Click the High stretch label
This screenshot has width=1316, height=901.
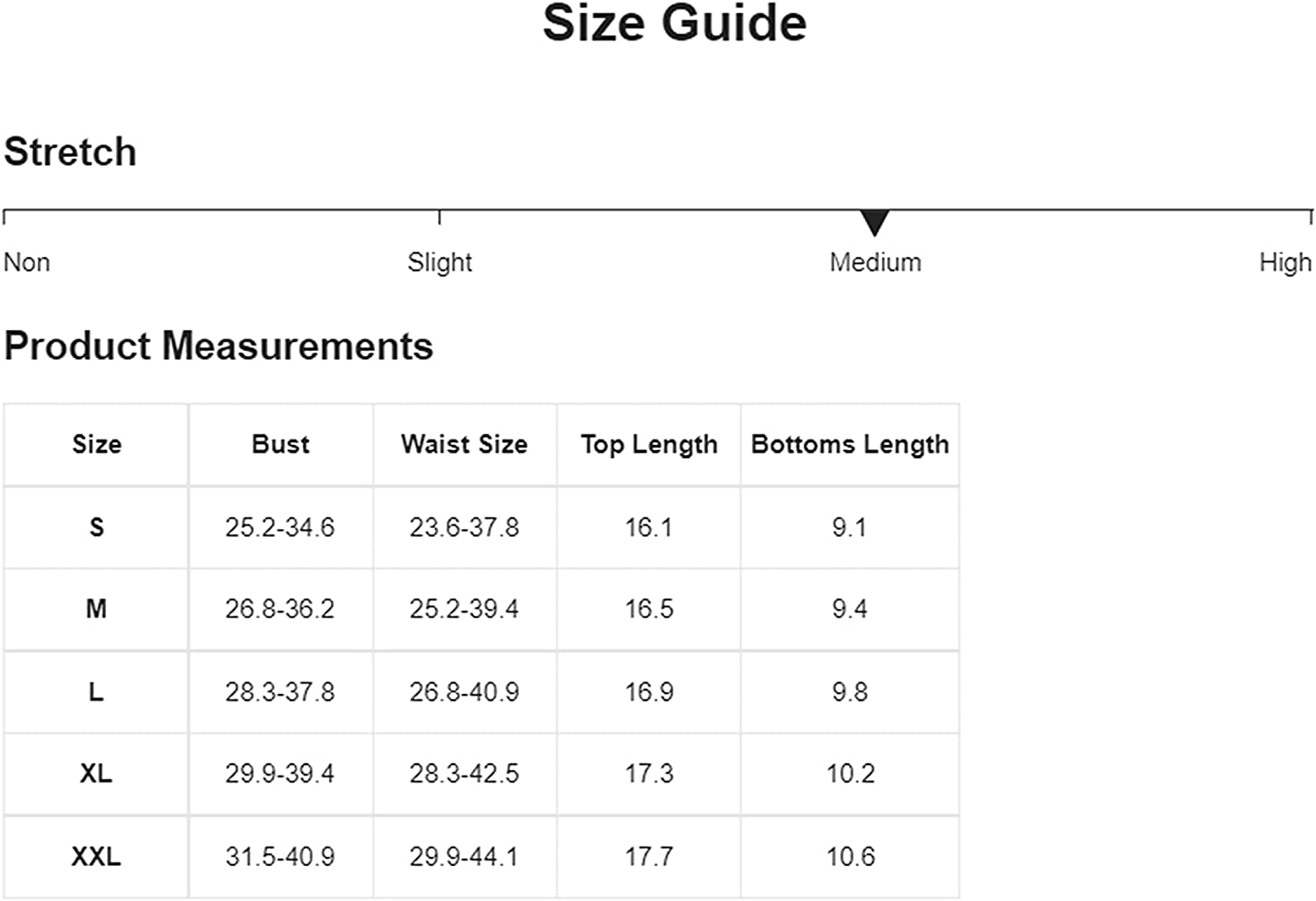pos(1285,262)
